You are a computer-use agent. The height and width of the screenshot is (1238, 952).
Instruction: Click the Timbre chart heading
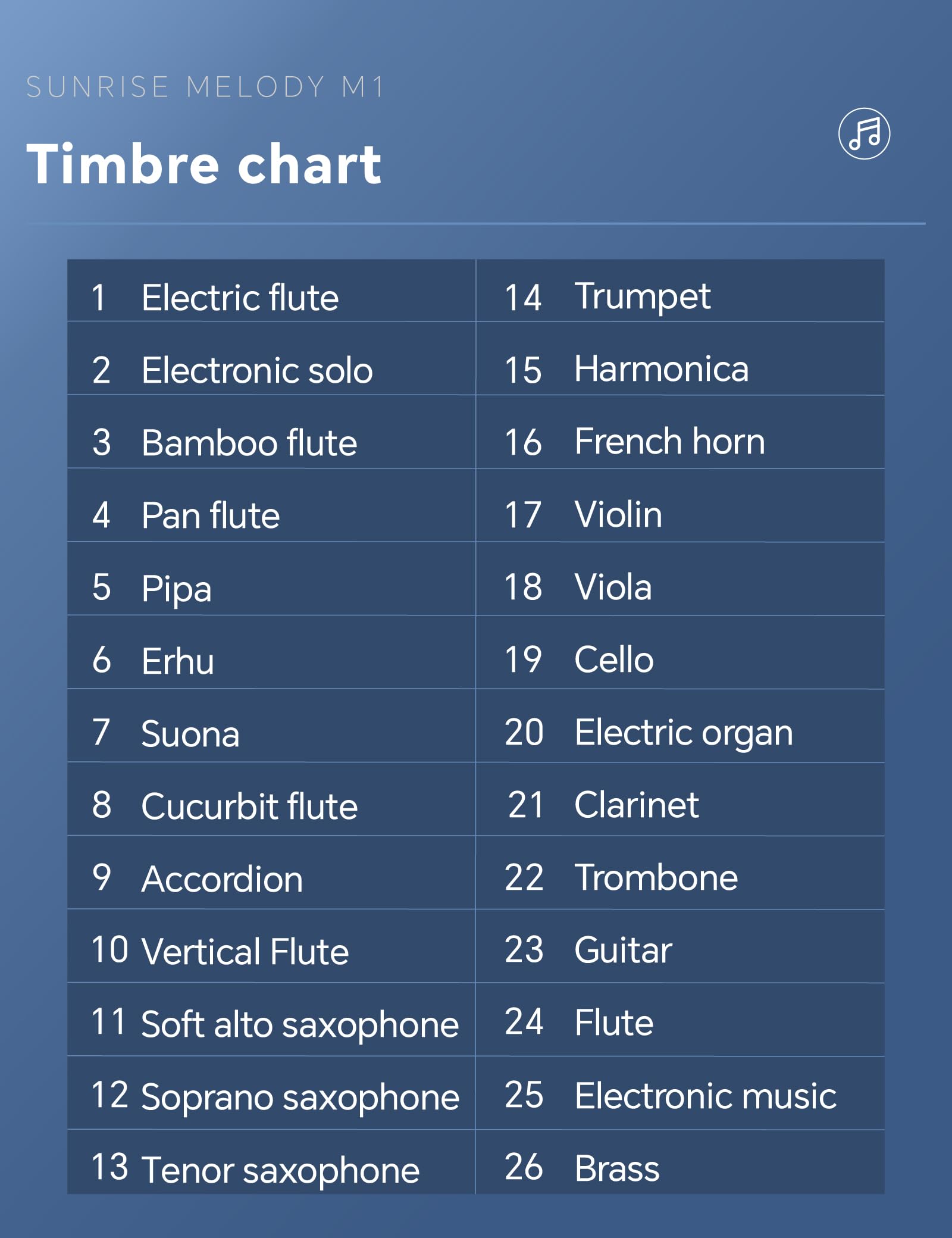tap(203, 164)
